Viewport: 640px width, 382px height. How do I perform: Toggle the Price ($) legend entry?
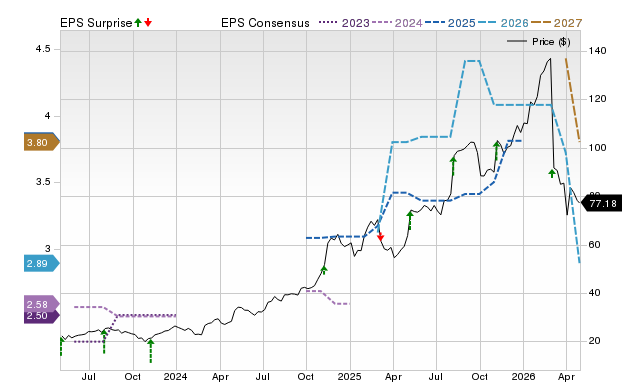coord(539,42)
